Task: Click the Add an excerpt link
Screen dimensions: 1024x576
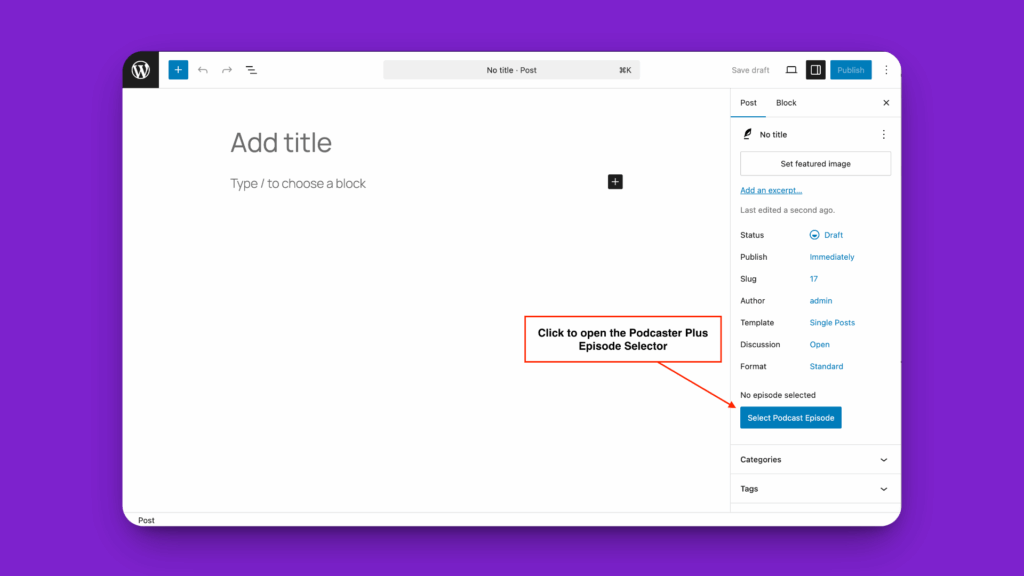Action: click(x=771, y=189)
